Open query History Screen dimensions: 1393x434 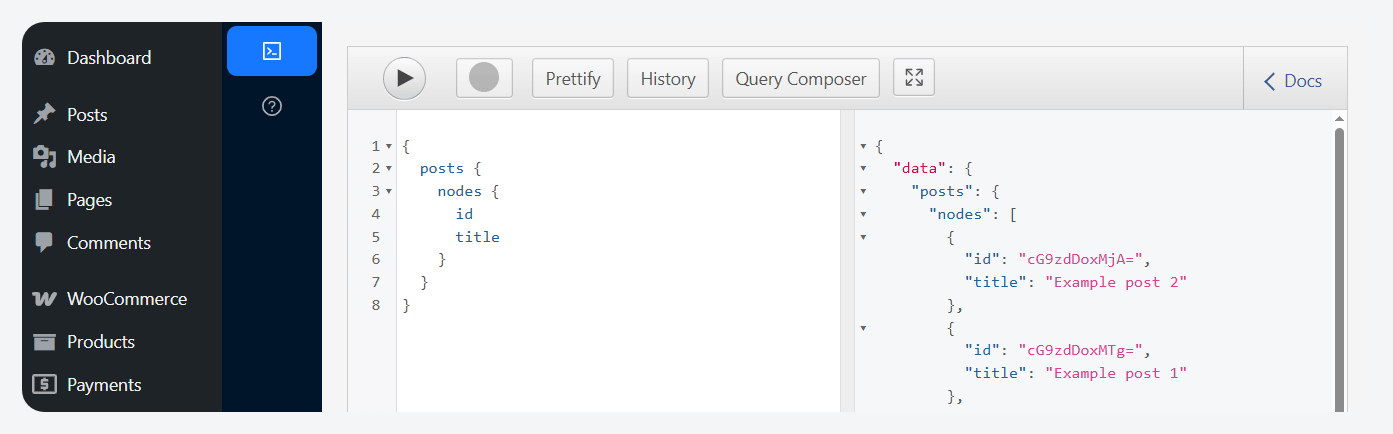point(668,78)
